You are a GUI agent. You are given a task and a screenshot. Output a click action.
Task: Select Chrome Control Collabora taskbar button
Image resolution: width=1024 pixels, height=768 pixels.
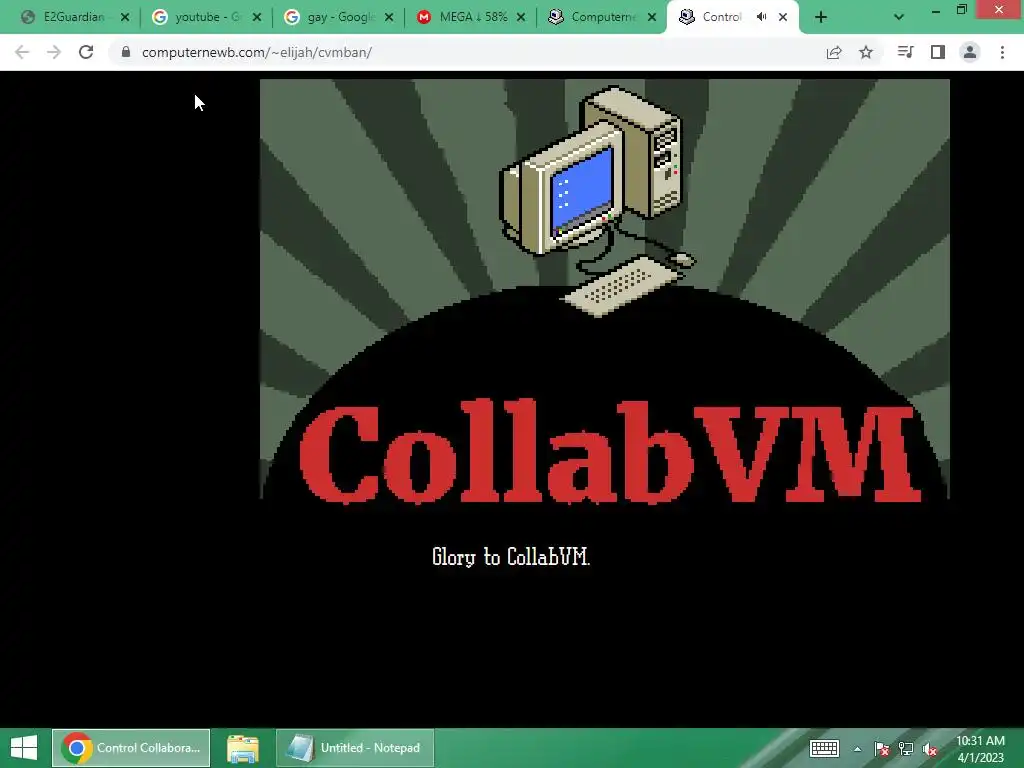131,748
